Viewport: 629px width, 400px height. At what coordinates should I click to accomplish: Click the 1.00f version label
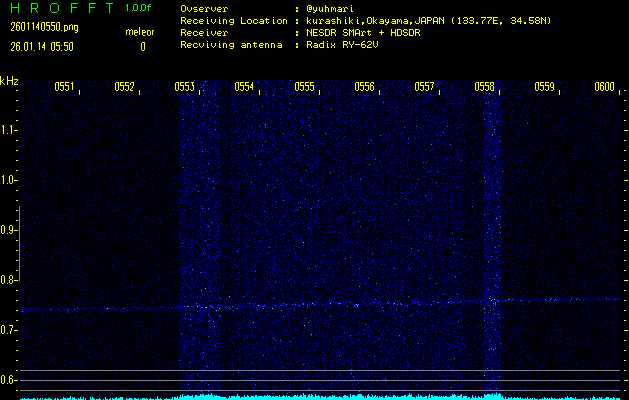(x=138, y=7)
